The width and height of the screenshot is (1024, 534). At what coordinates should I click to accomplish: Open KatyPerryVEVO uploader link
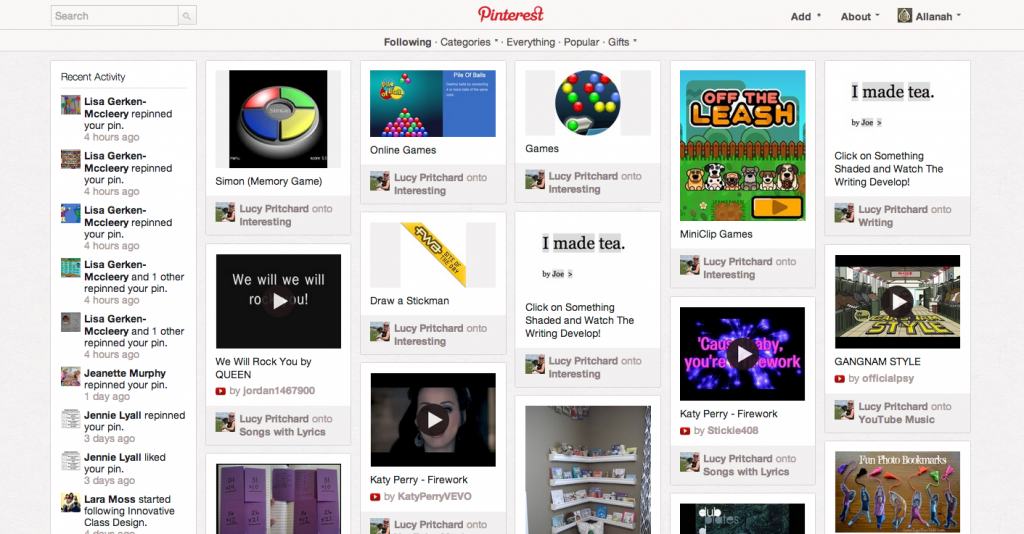434,496
